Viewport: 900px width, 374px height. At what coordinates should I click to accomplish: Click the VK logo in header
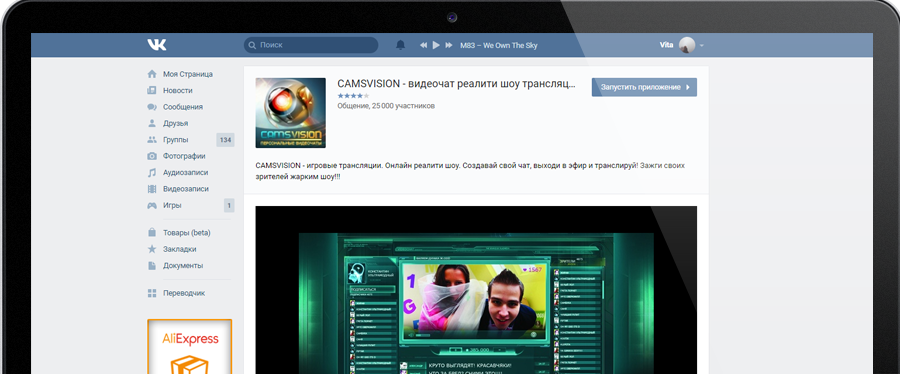157,45
